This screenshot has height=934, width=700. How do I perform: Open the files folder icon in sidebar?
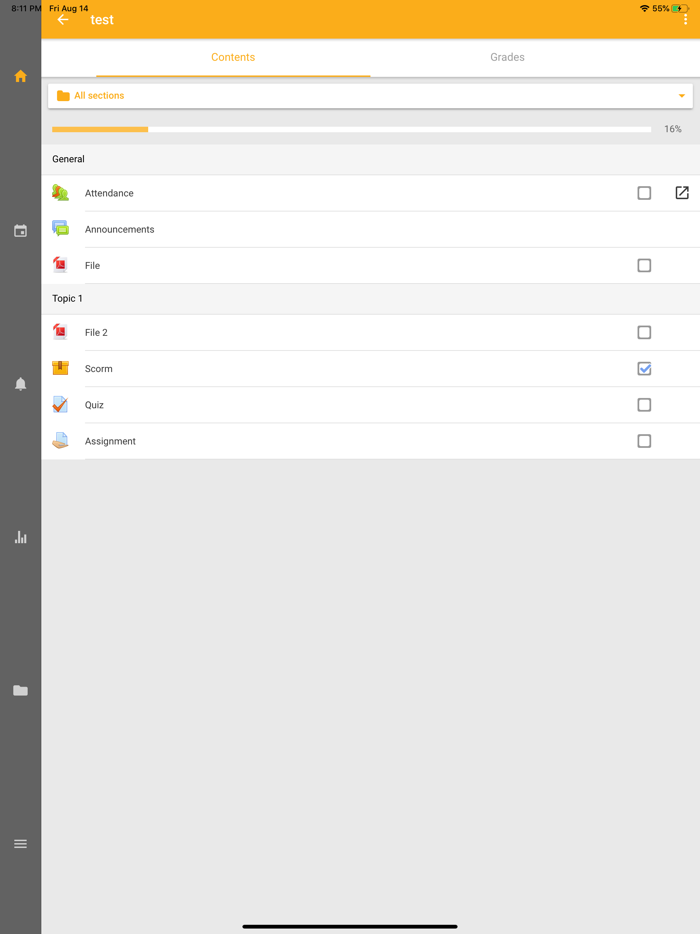point(20,690)
